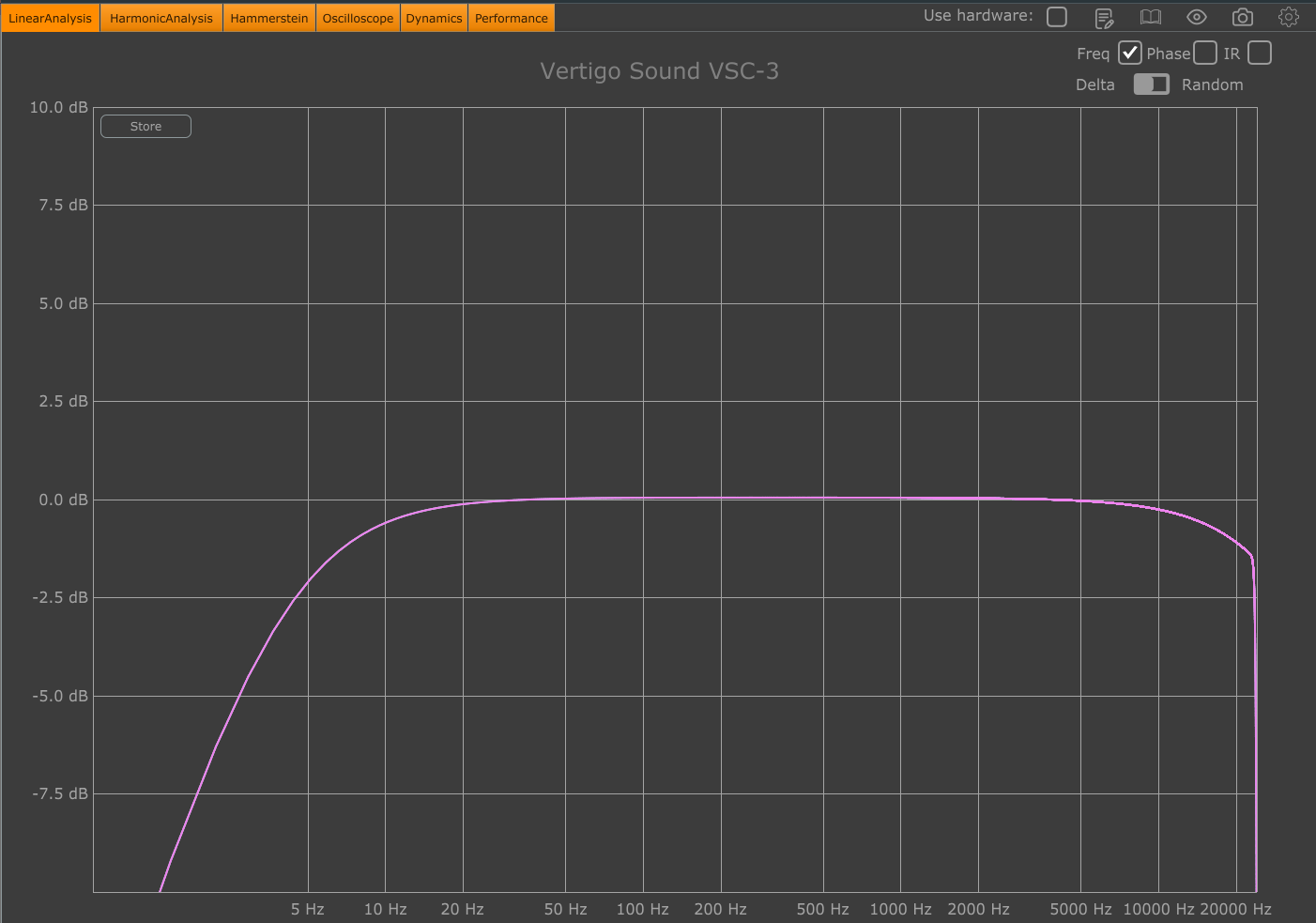Screen dimensions: 1316x923
Task: Open the HarmonicAnalysis tab
Action: [x=161, y=18]
